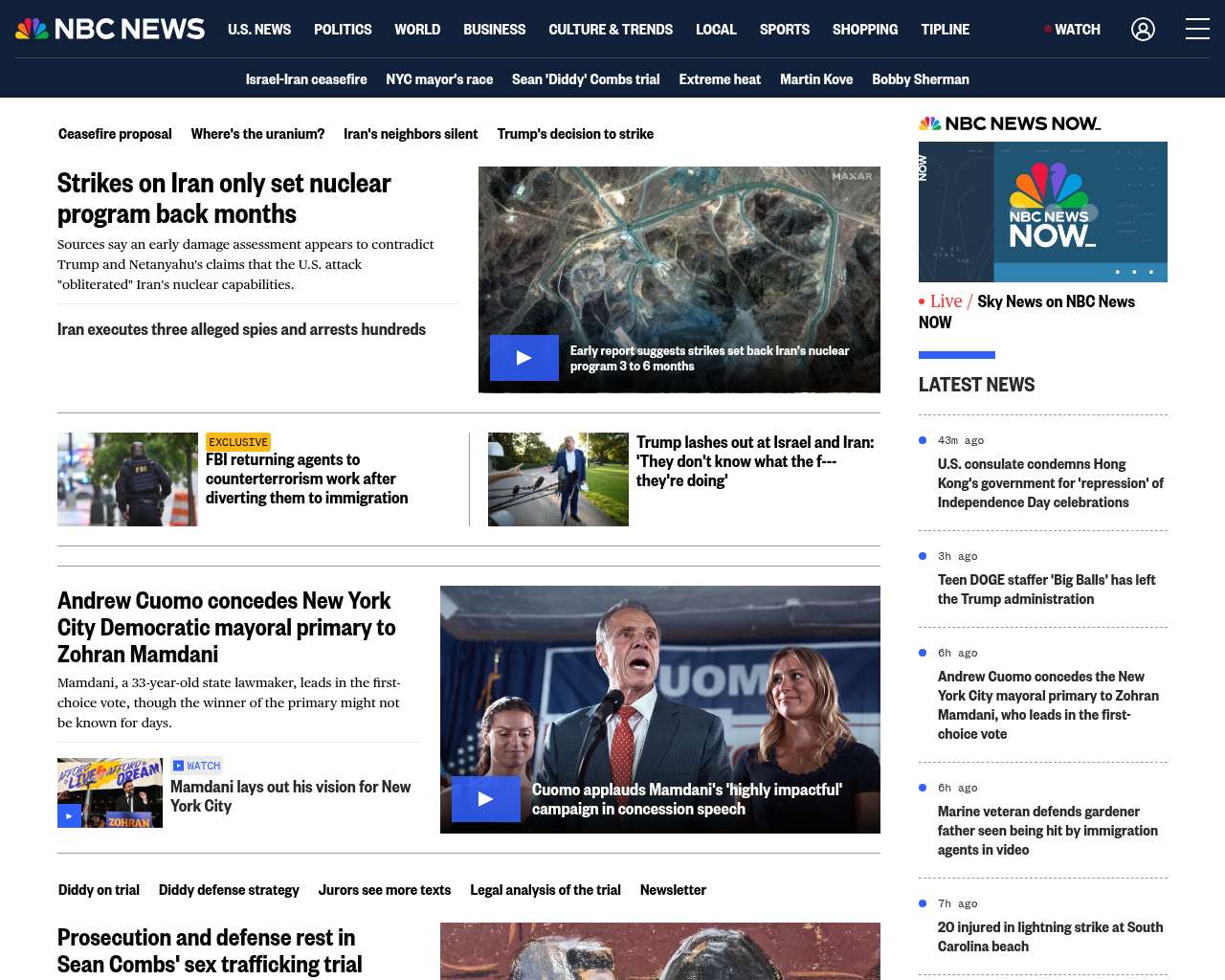This screenshot has height=980, width=1225.
Task: Play the Mamdani vision video thumbnail
Action: [110, 792]
